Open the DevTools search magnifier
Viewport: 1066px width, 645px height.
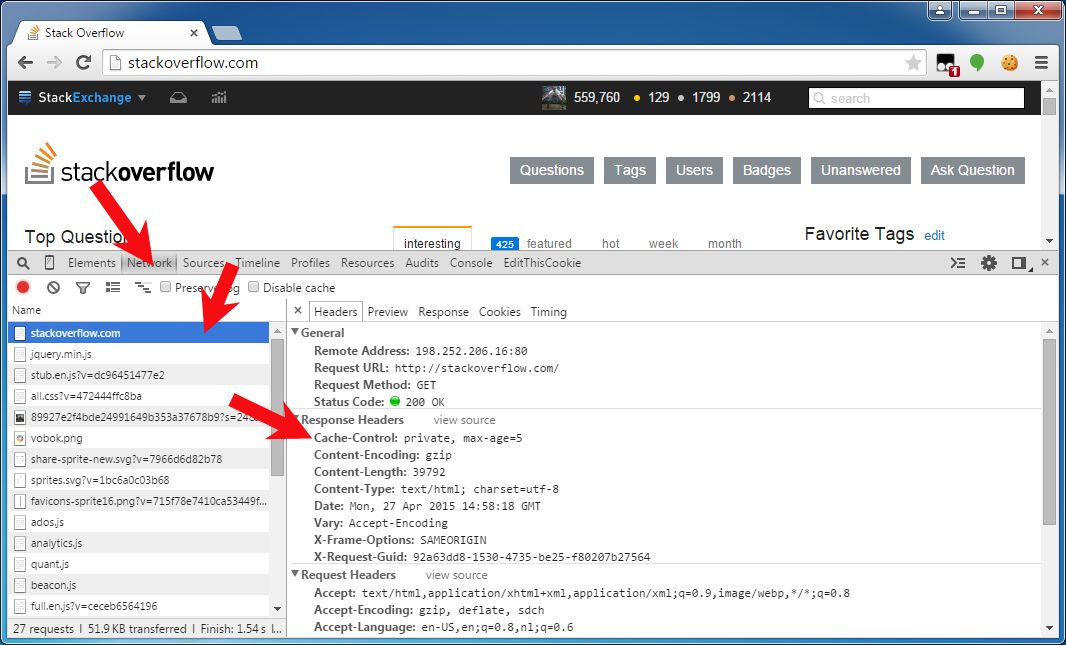24,262
